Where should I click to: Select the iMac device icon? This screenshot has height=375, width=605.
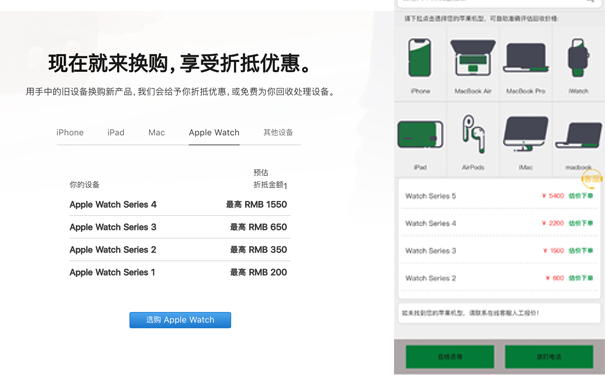pyautogui.click(x=526, y=133)
